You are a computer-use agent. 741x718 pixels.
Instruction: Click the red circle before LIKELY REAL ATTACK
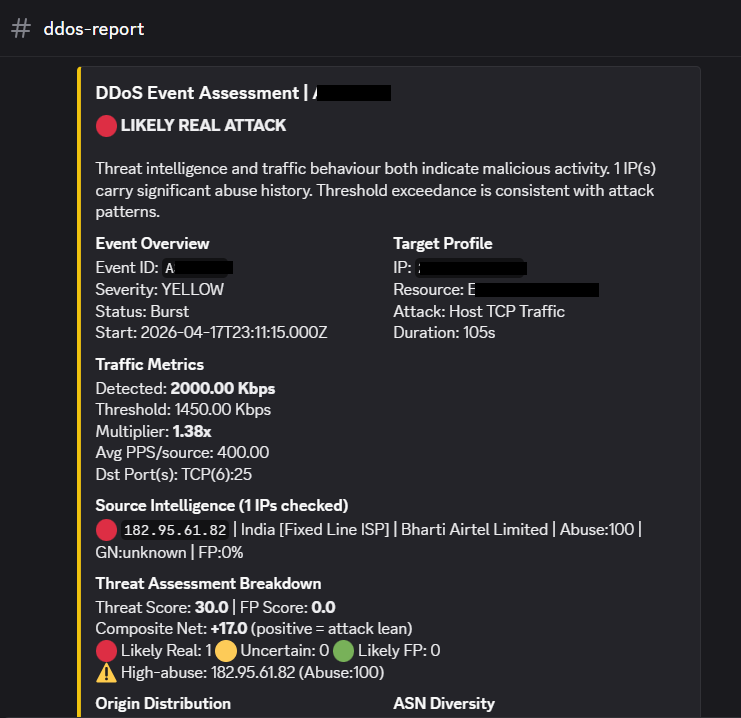tap(106, 126)
